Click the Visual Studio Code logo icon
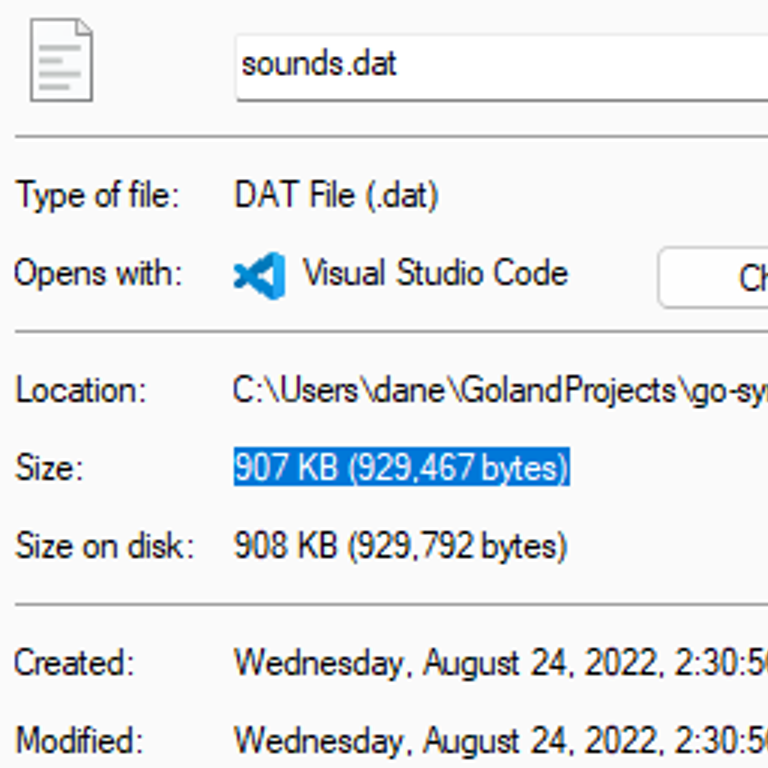Viewport: 768px width, 768px height. (260, 275)
